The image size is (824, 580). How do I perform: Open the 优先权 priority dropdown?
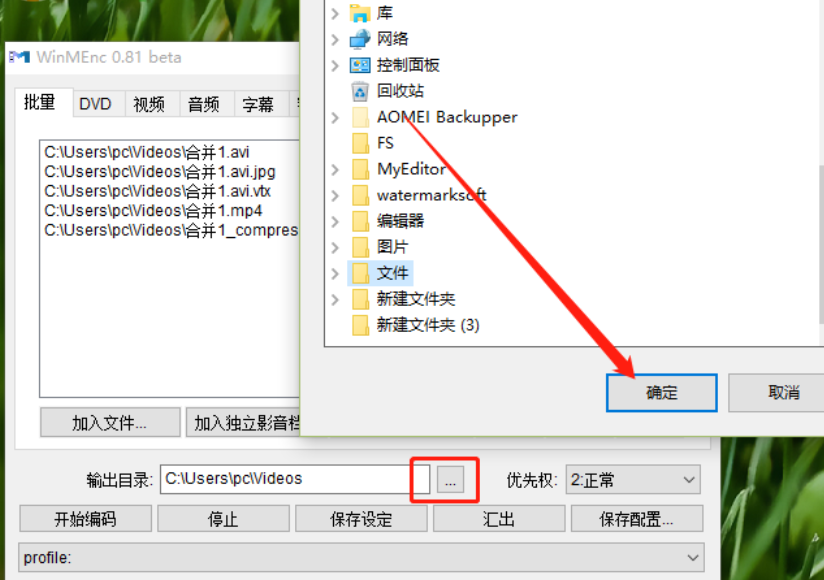tap(633, 480)
